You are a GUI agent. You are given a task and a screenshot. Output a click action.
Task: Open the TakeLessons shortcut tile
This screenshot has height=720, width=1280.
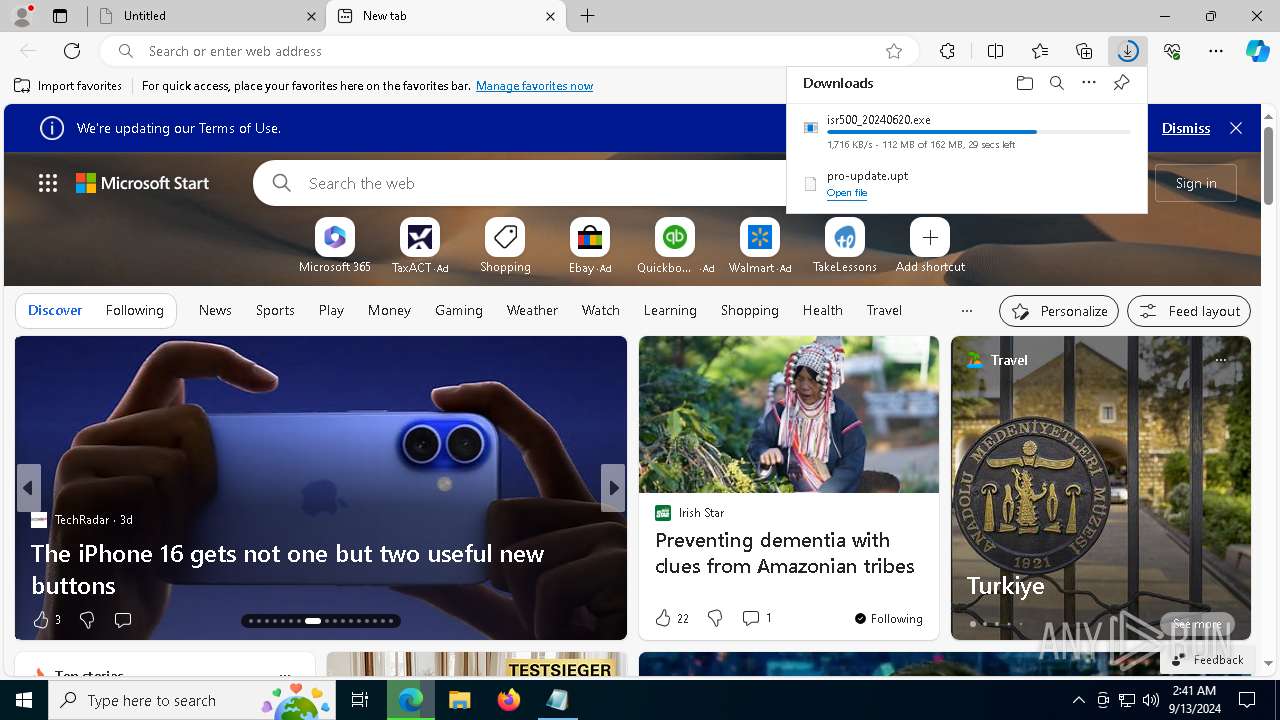click(845, 245)
